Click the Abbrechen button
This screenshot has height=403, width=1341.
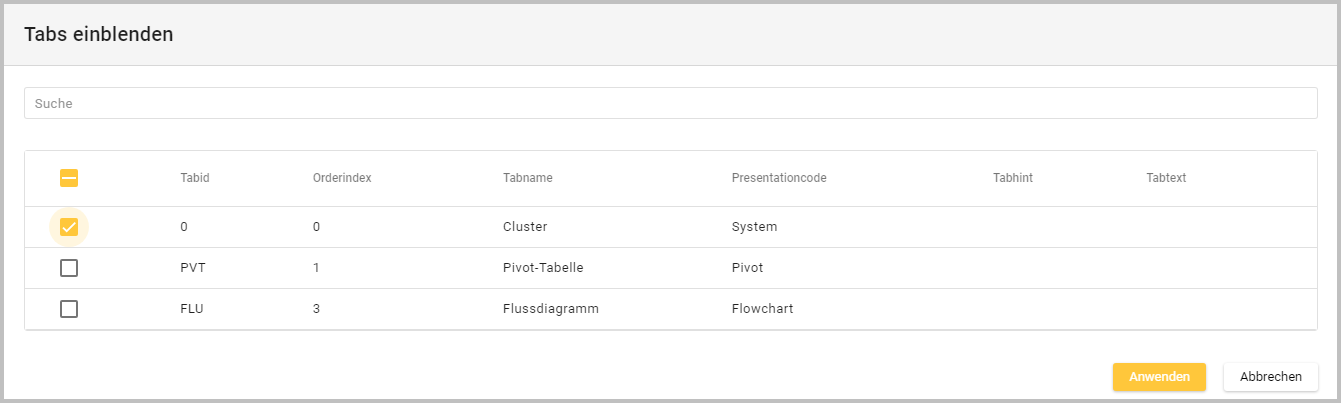1270,377
